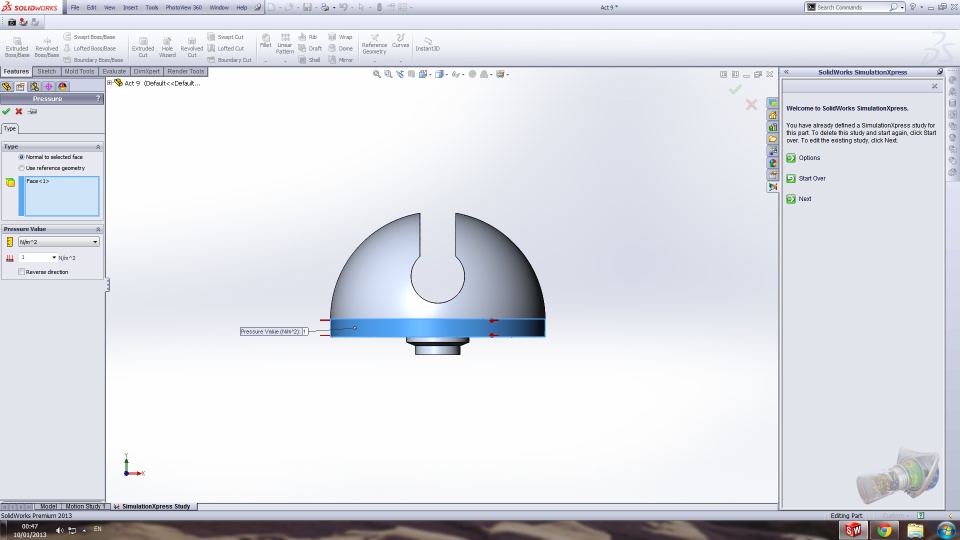Open the ConfigurationManager tab icon
This screenshot has width=960, height=540.
(x=34, y=86)
